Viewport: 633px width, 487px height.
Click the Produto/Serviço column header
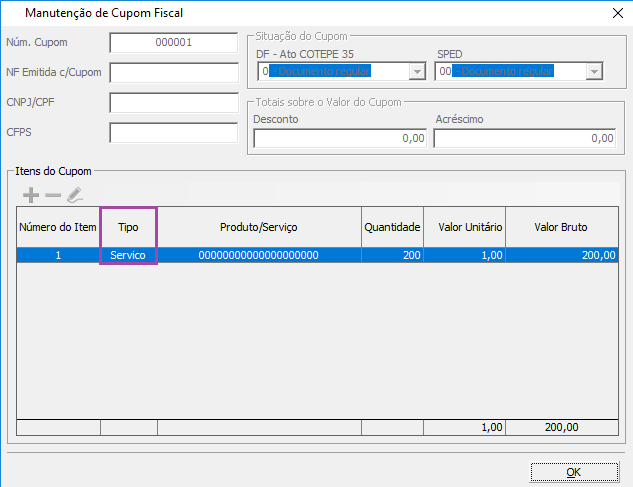pyautogui.click(x=259, y=227)
